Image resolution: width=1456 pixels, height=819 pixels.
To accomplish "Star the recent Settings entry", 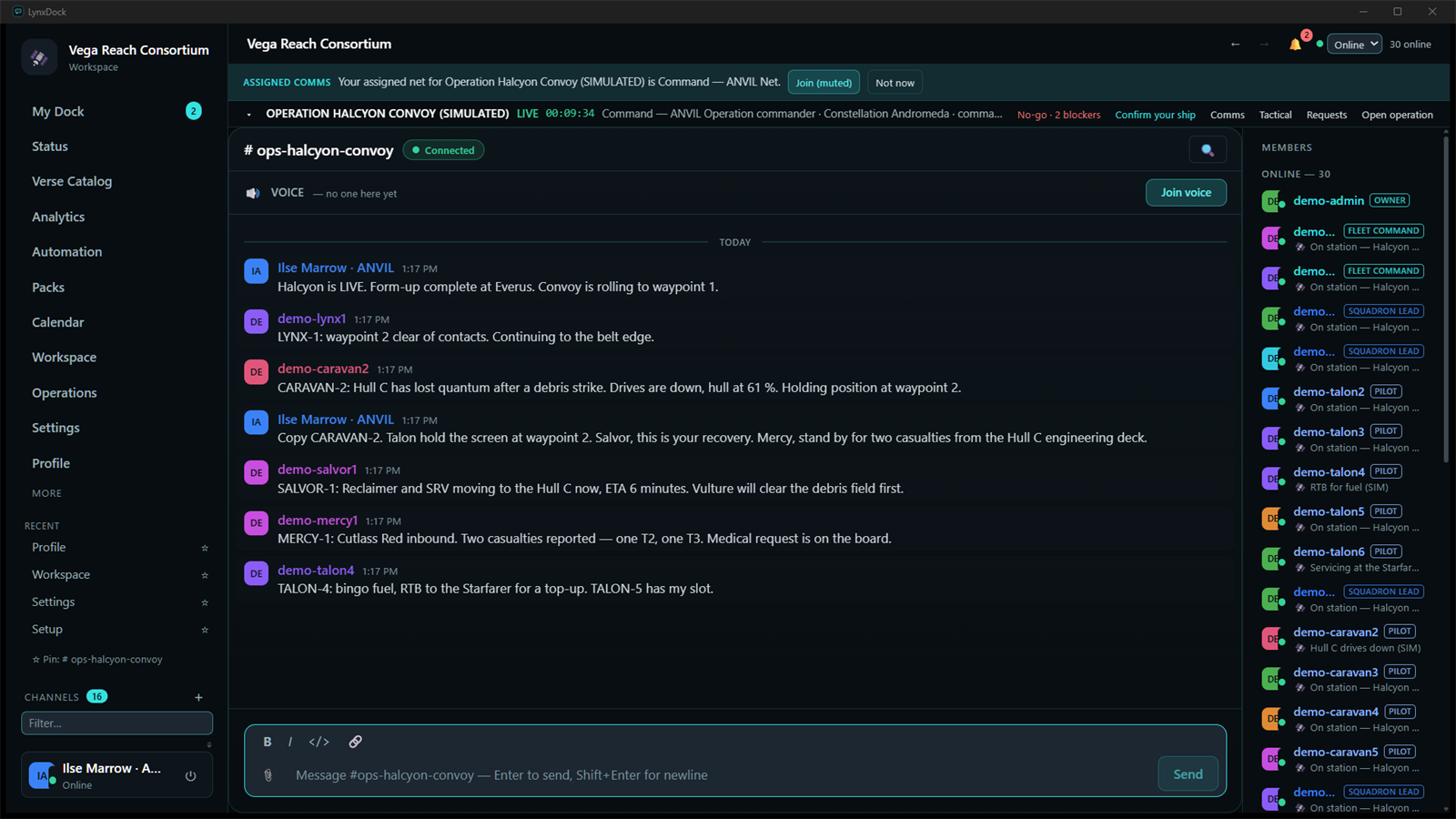I will click(205, 602).
